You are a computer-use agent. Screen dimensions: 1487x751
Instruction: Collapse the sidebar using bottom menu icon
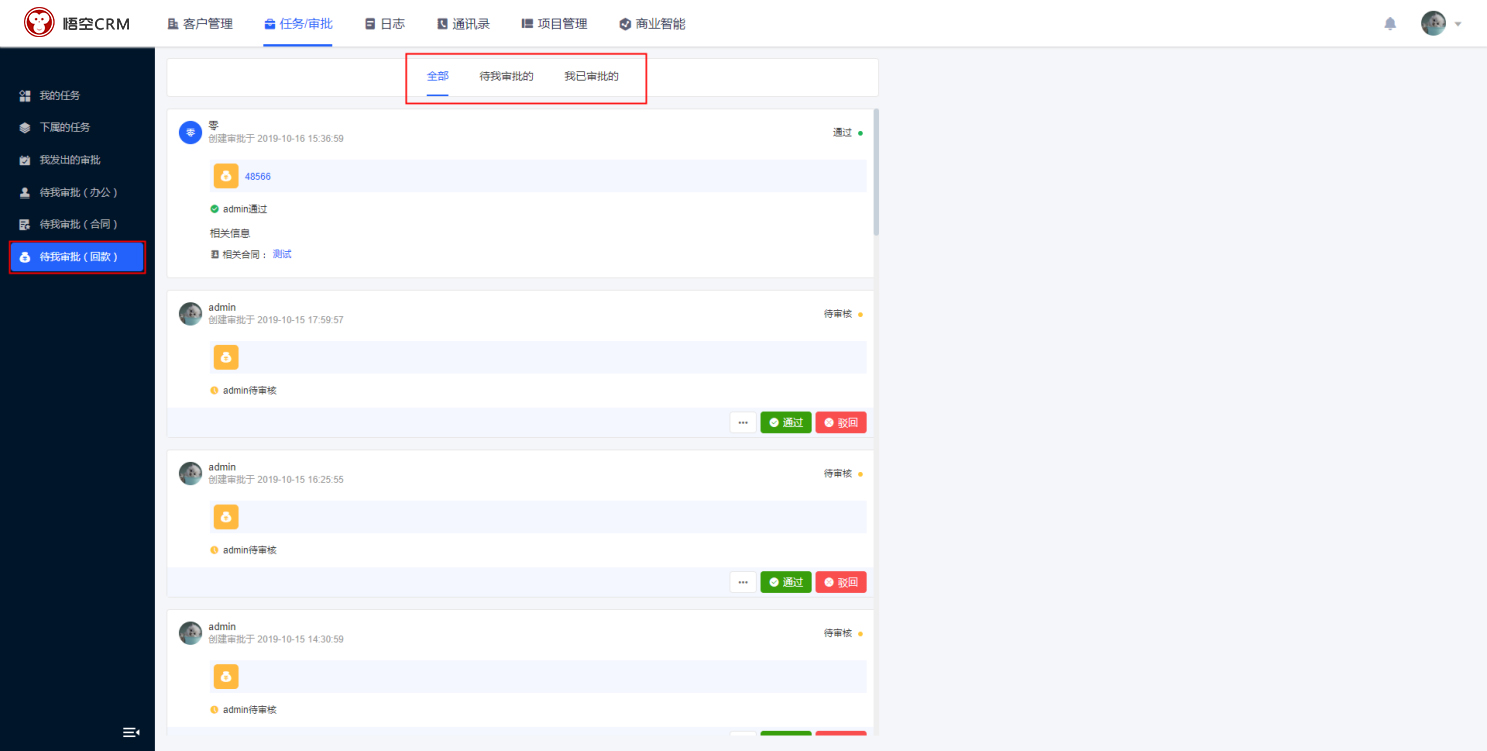(131, 732)
